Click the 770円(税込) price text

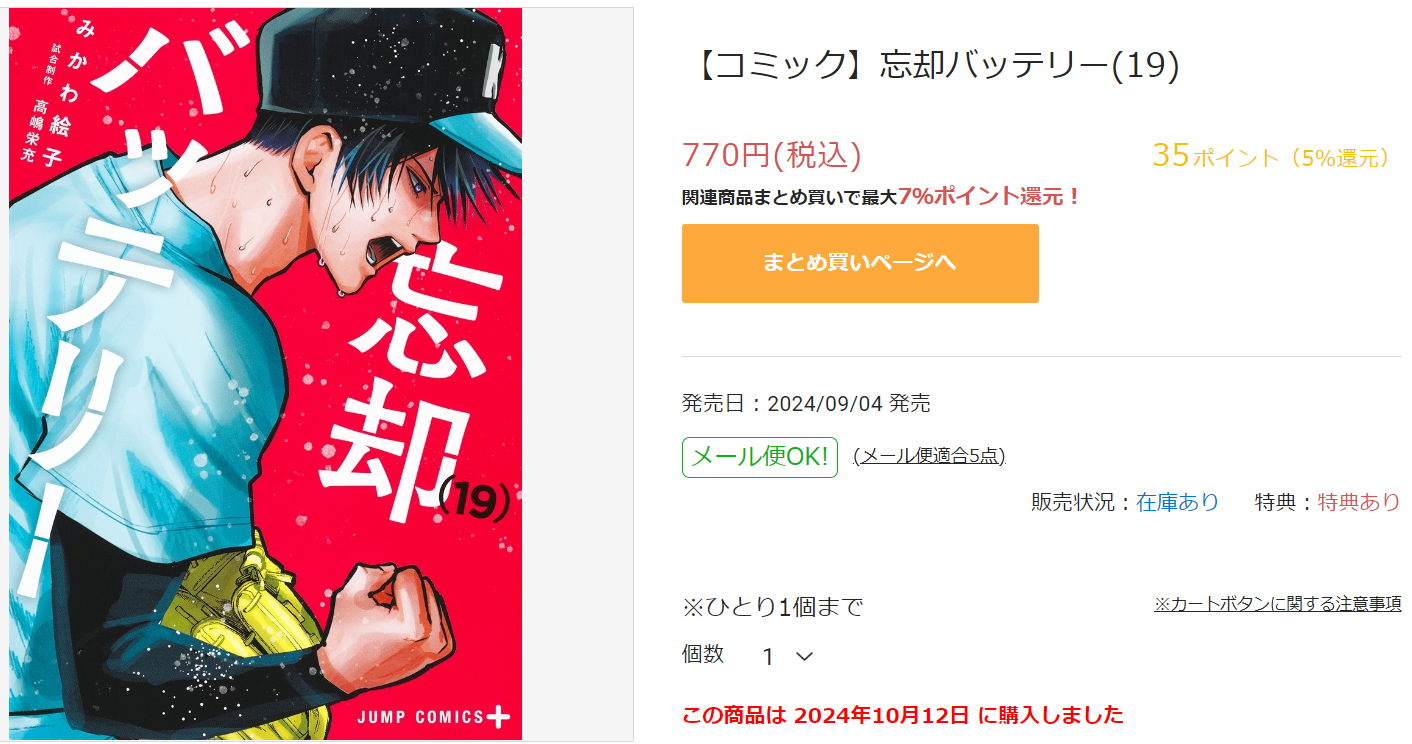click(x=771, y=155)
